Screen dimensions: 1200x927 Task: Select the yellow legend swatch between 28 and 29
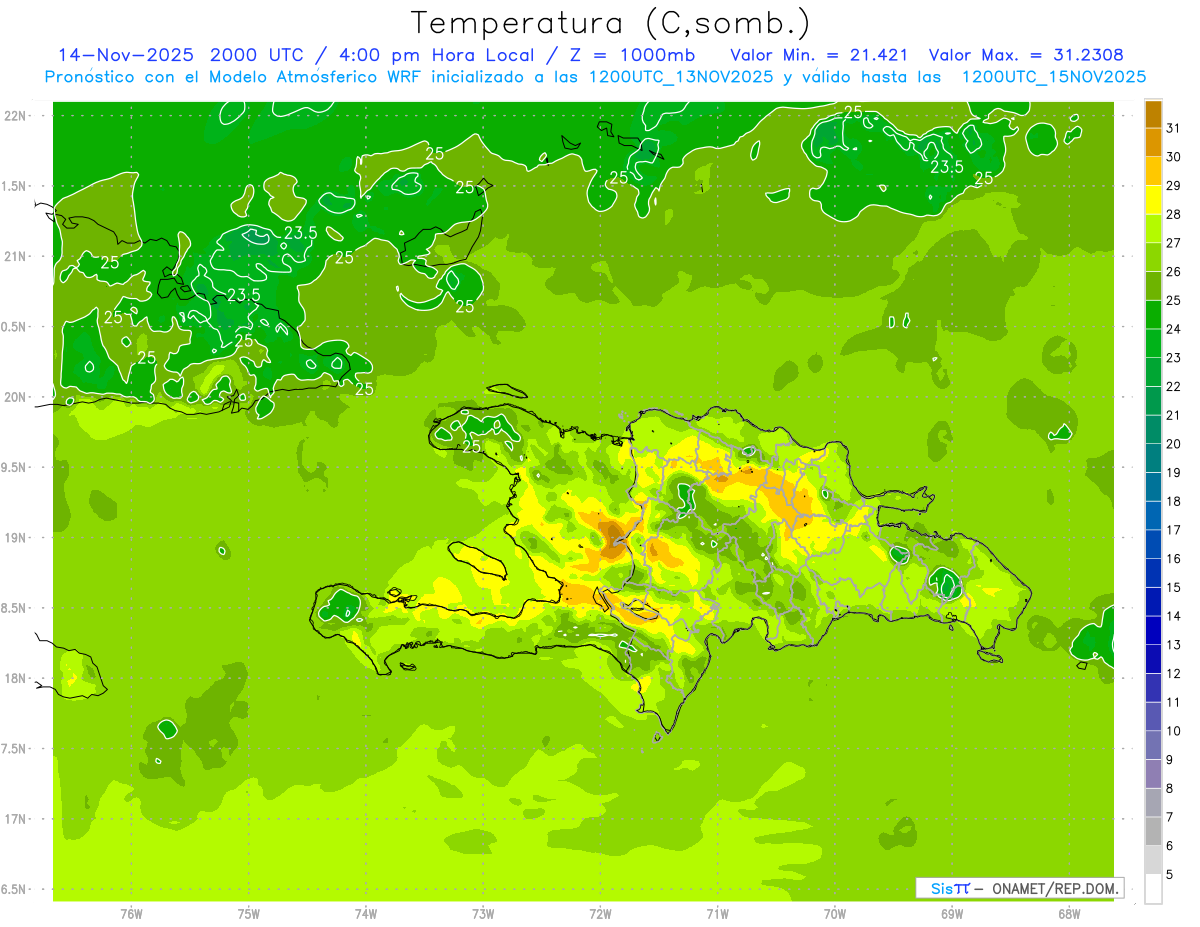1153,200
